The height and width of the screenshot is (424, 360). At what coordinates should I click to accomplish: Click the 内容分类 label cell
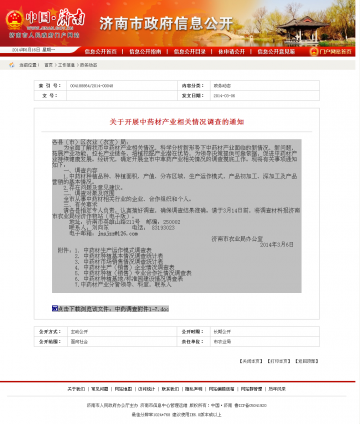point(194,86)
